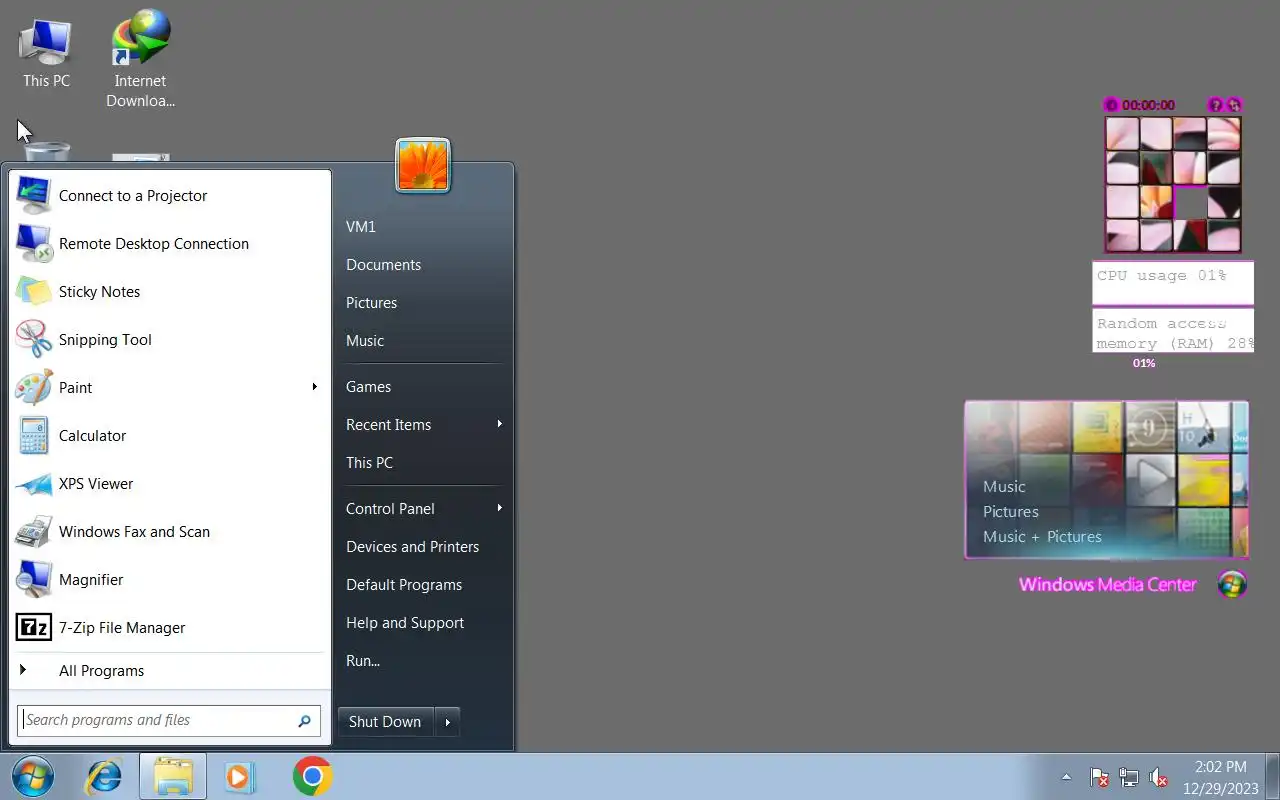Click the user account flower picture
The image size is (1280, 800).
pos(423,165)
